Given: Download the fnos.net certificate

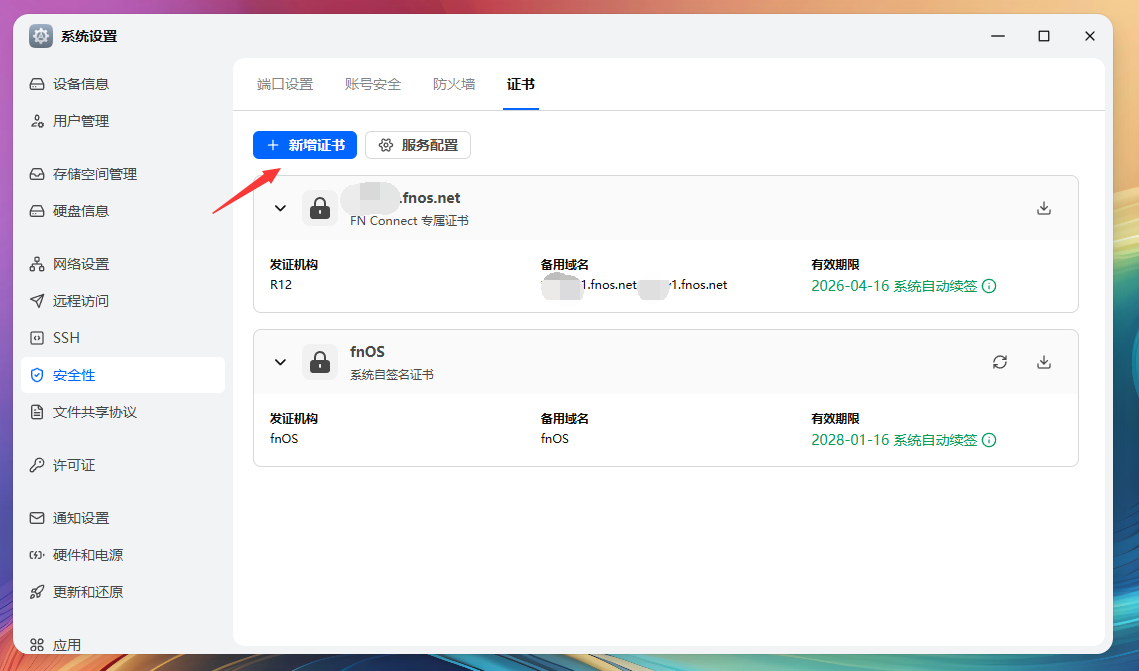Looking at the screenshot, I should tap(1044, 208).
